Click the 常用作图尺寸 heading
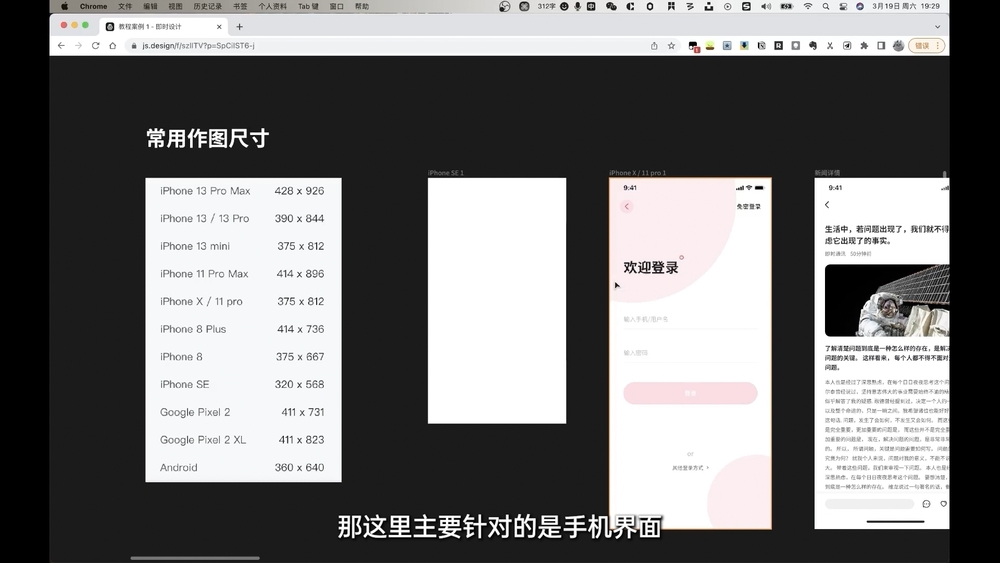 208,138
